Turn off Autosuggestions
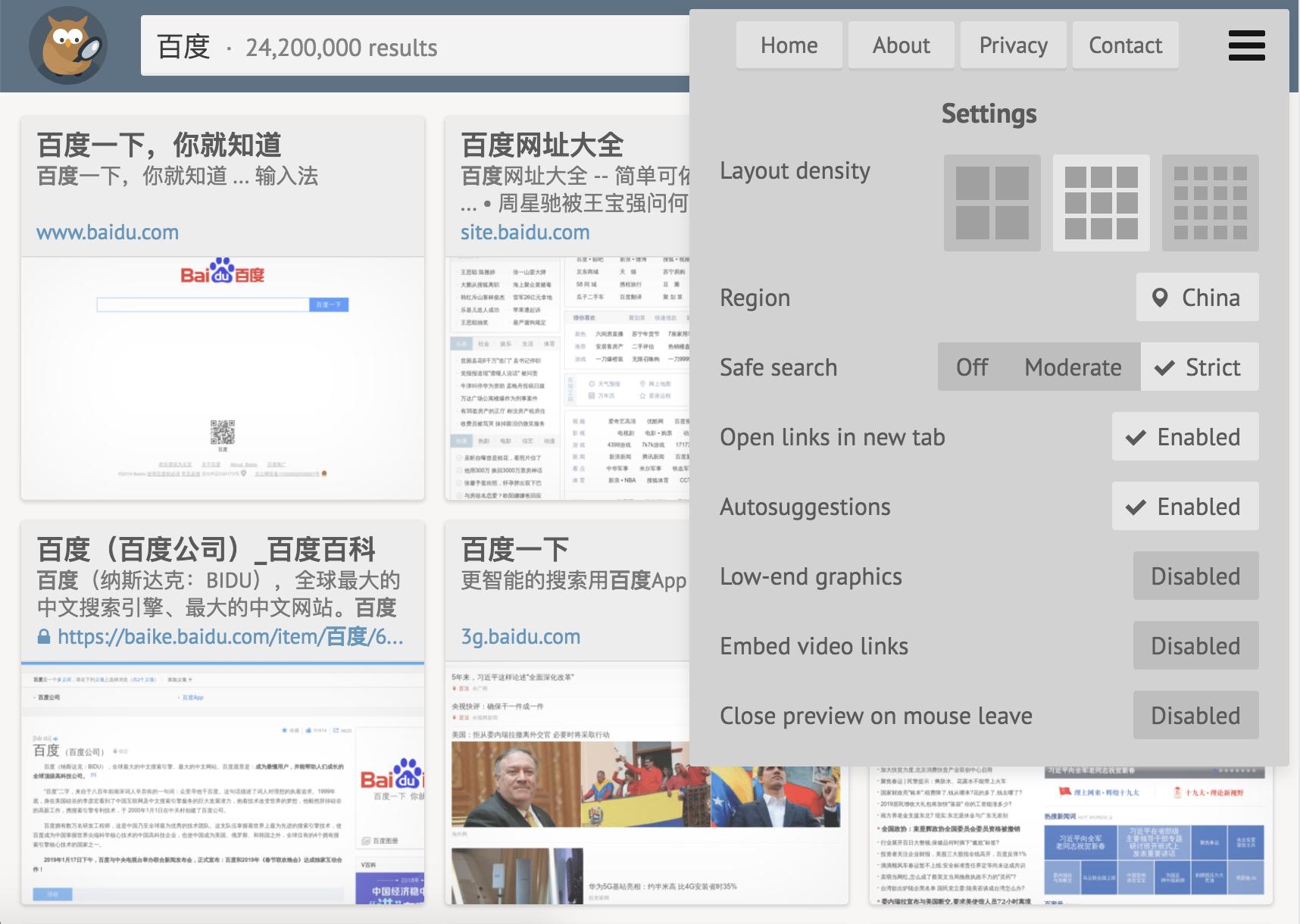The height and width of the screenshot is (924, 1300). click(1185, 507)
